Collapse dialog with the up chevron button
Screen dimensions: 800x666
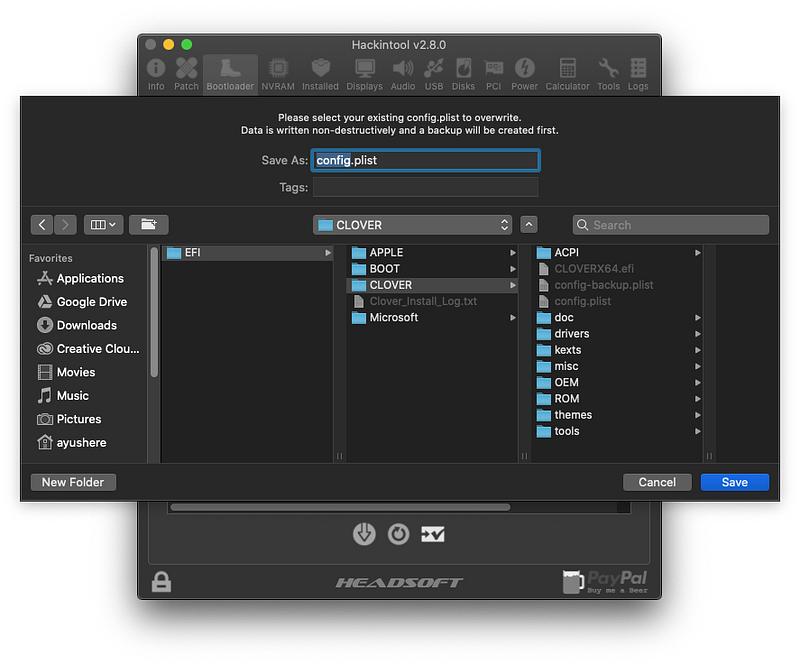point(529,225)
